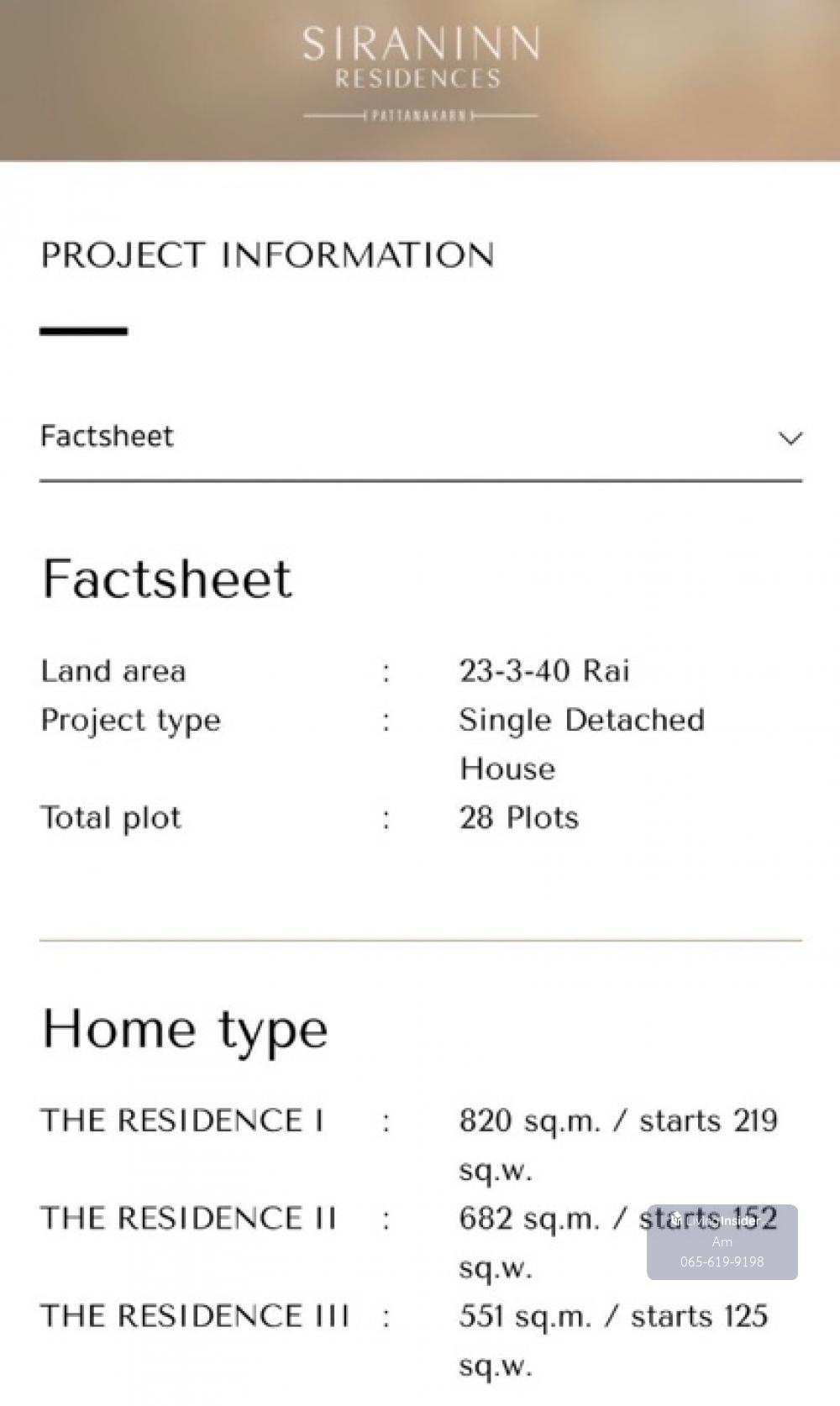This screenshot has height=1406, width=840.
Task: Select the Single Detached House text
Action: (x=581, y=743)
